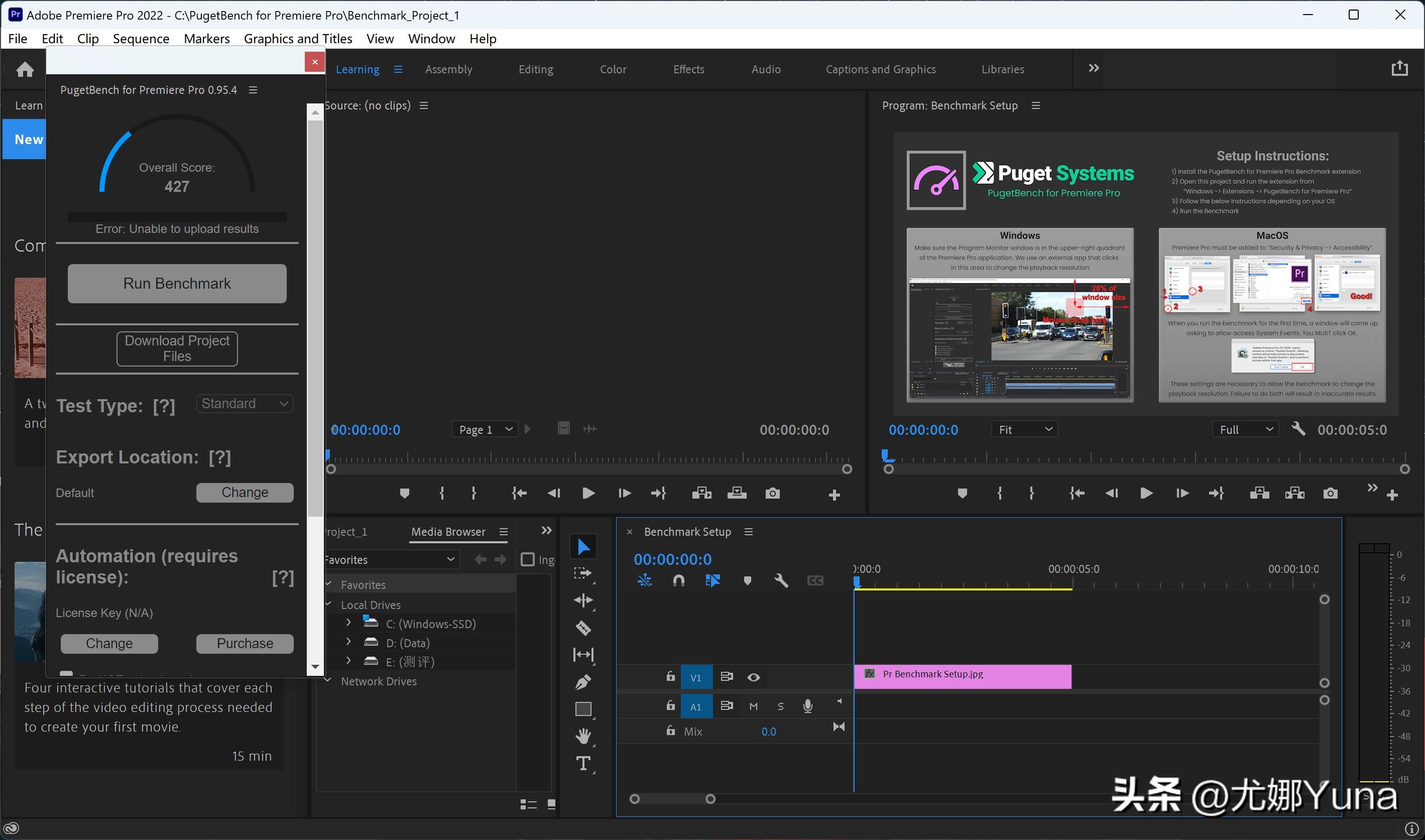1425x840 pixels.
Task: Select the Type tool
Action: [583, 764]
